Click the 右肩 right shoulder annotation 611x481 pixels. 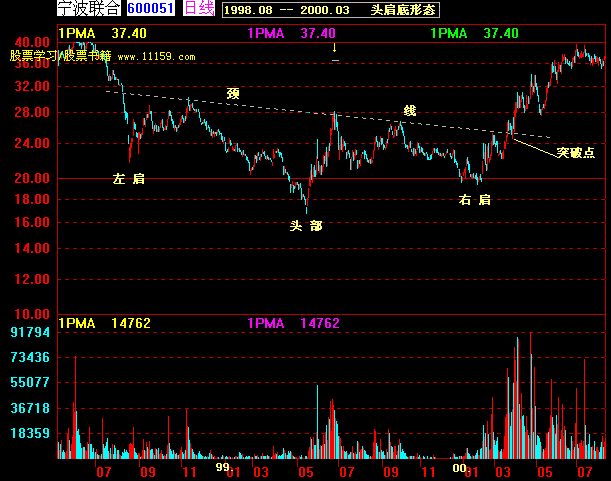click(x=475, y=200)
